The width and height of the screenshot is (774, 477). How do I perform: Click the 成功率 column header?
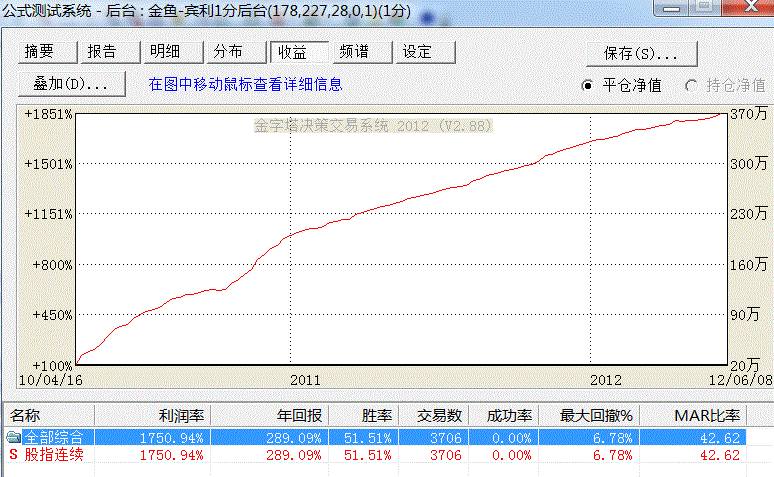pyautogui.click(x=503, y=416)
